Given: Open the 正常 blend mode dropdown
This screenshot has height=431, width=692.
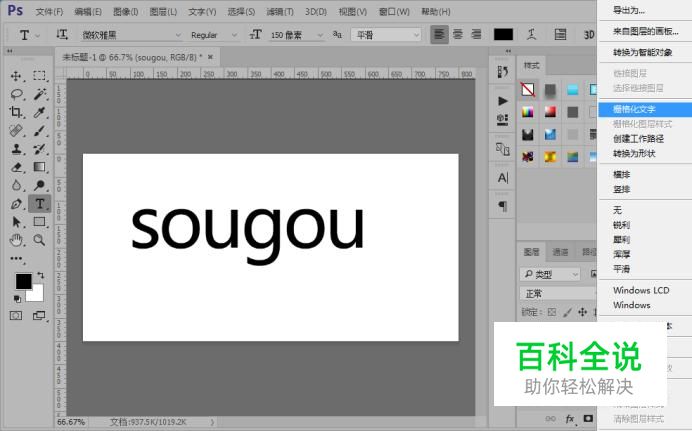Looking at the screenshot, I should 558,293.
